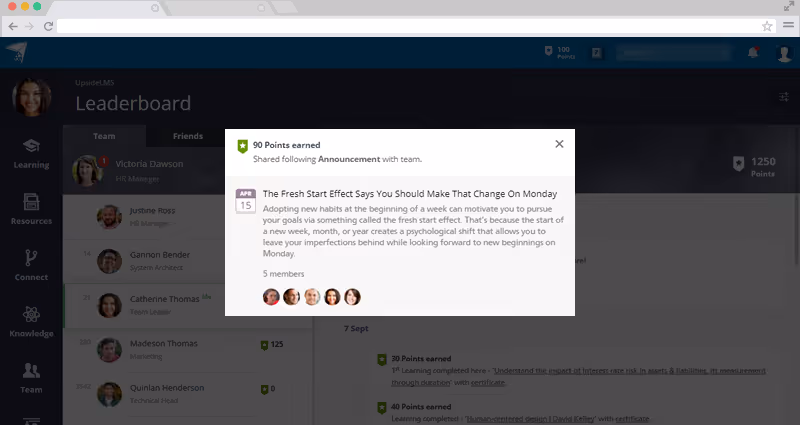
Task: Click the paper plane app logo
Action: coord(17,53)
